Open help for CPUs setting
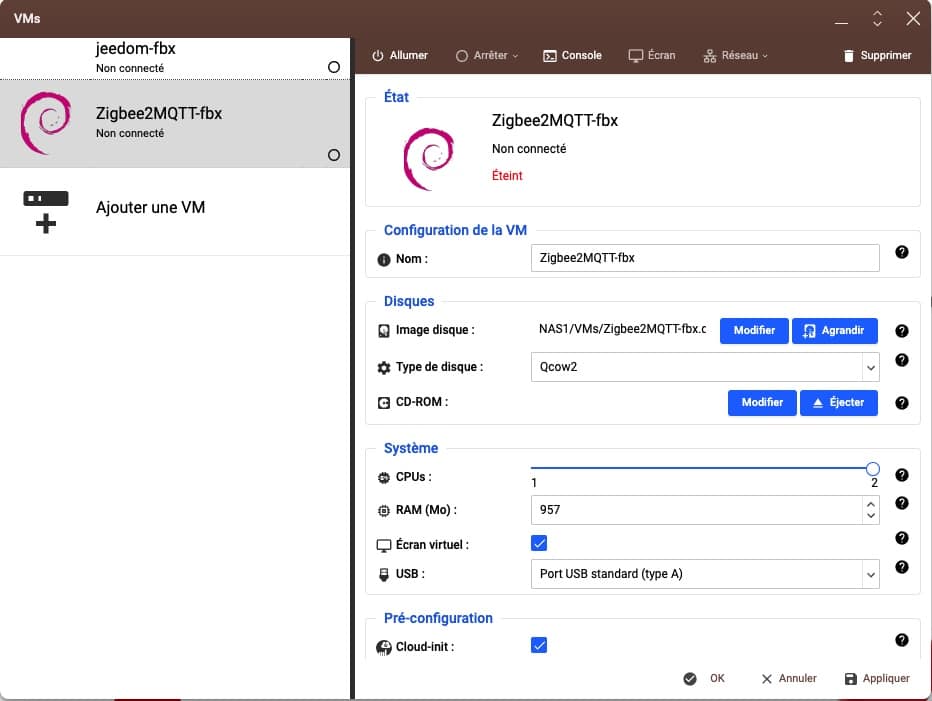This screenshot has width=932, height=701. click(x=902, y=475)
